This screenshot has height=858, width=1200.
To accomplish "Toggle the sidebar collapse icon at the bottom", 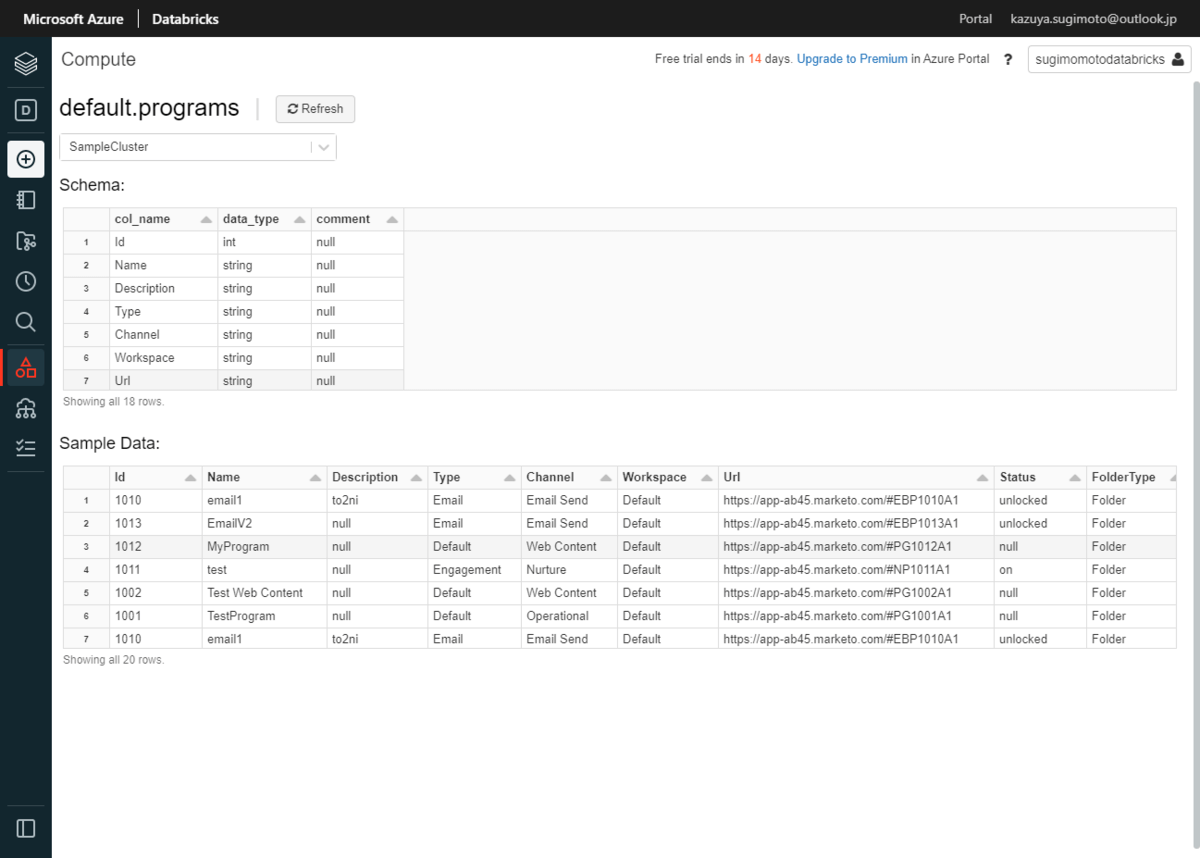I will click(26, 828).
